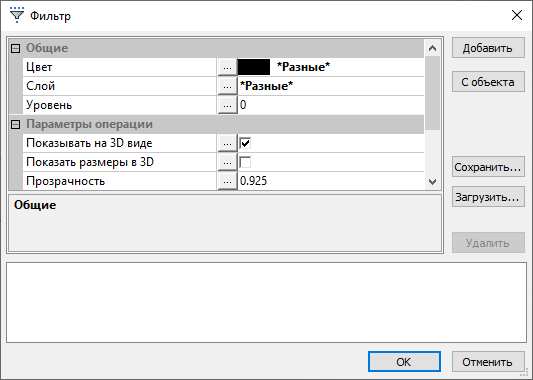Image resolution: width=533 pixels, height=380 pixels.
Task: Click the ellipsis button next to Уровень
Action: [227, 105]
